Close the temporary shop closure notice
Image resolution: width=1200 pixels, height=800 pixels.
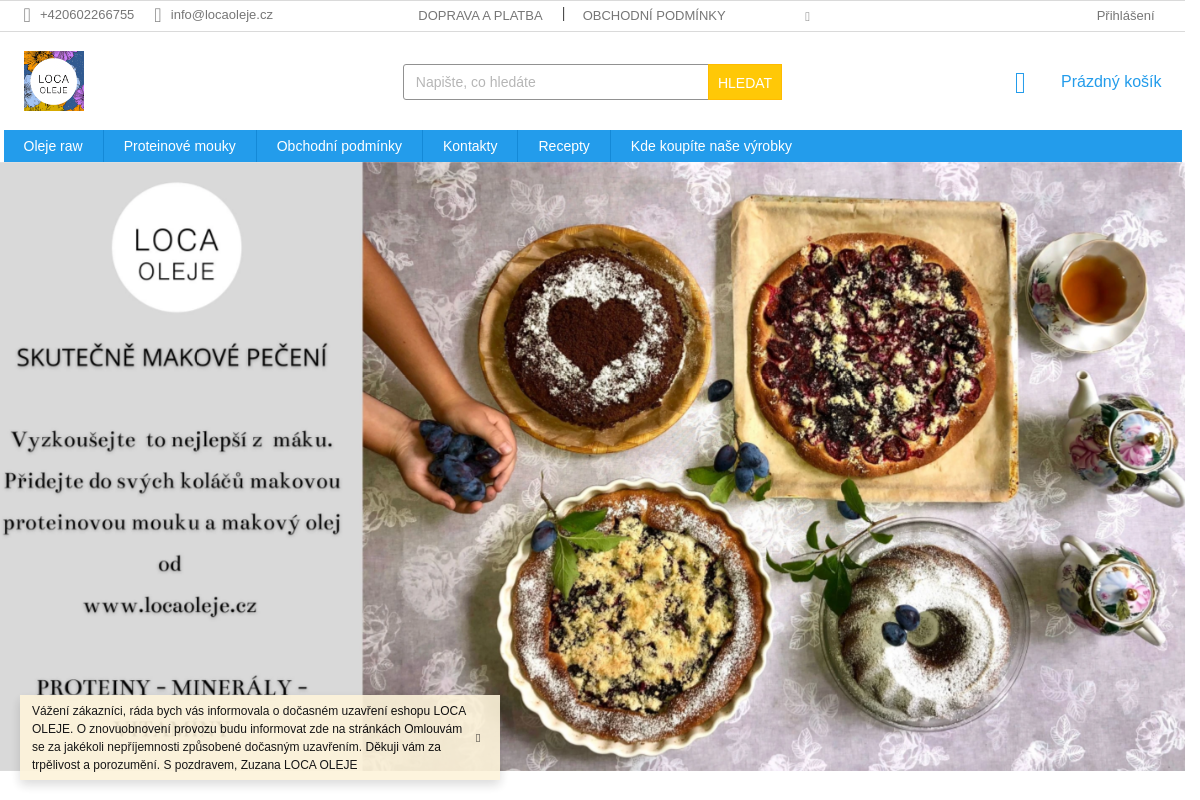pos(478,738)
